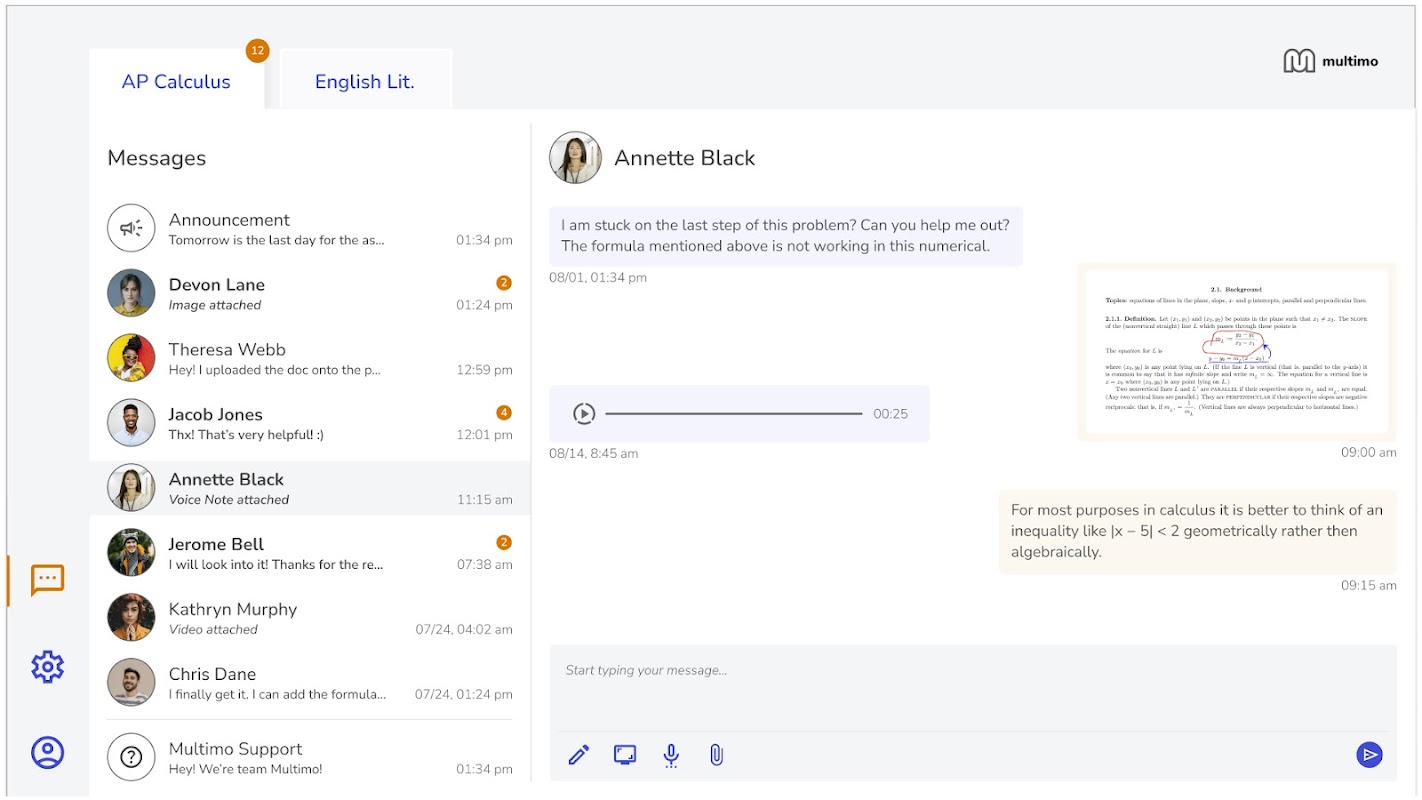Open settings via the gear icon
The height and width of the screenshot is (800, 1422).
(47, 666)
